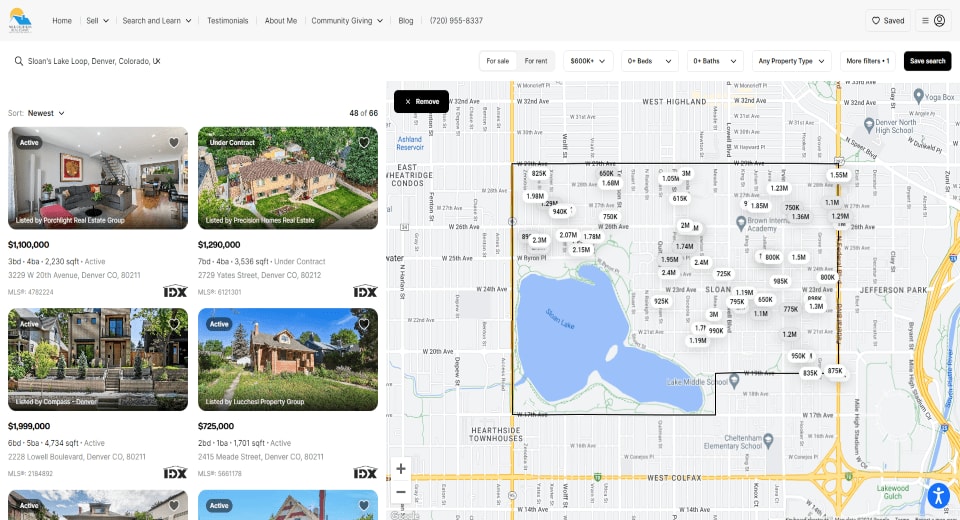
Task: Zoom out on the map
Action: click(x=400, y=492)
